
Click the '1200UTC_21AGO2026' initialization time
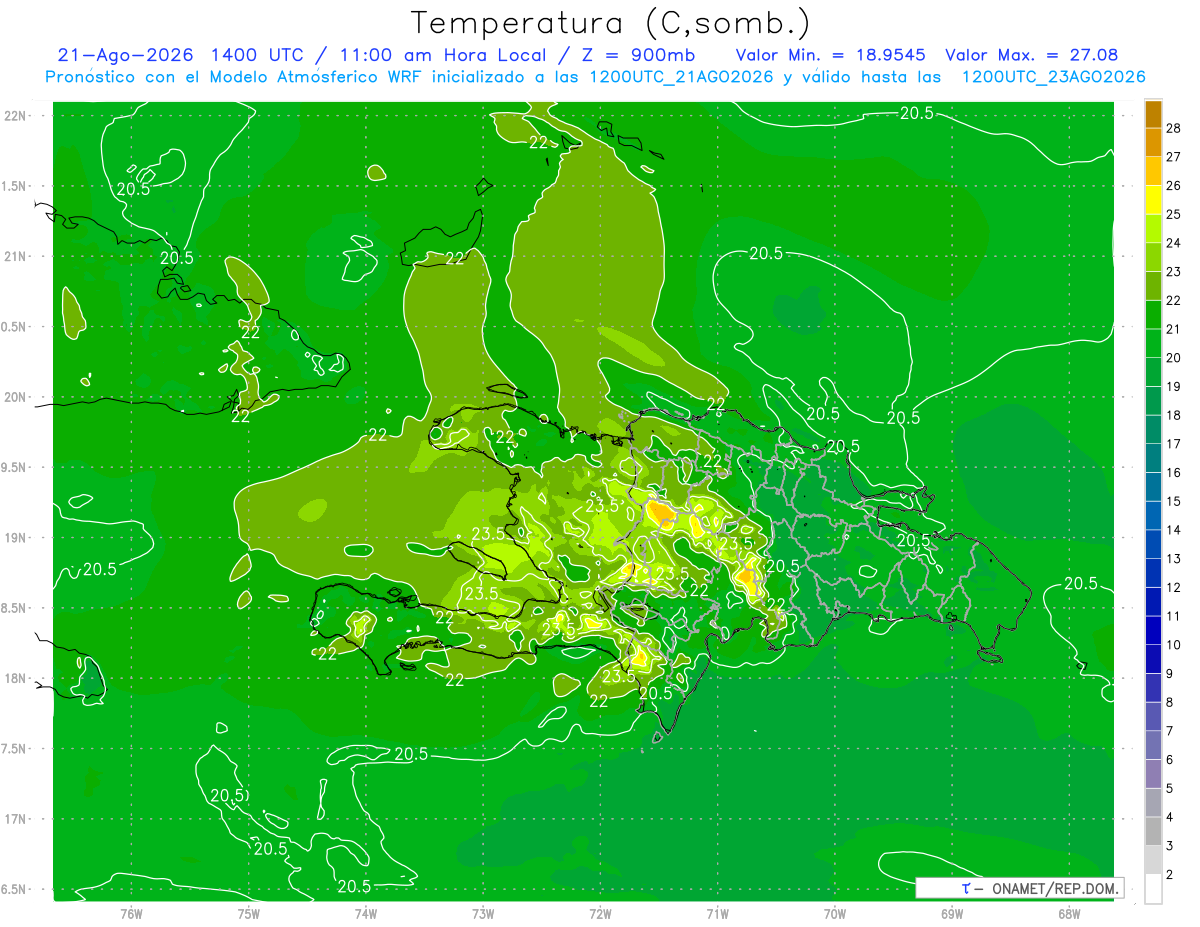pyautogui.click(x=677, y=77)
